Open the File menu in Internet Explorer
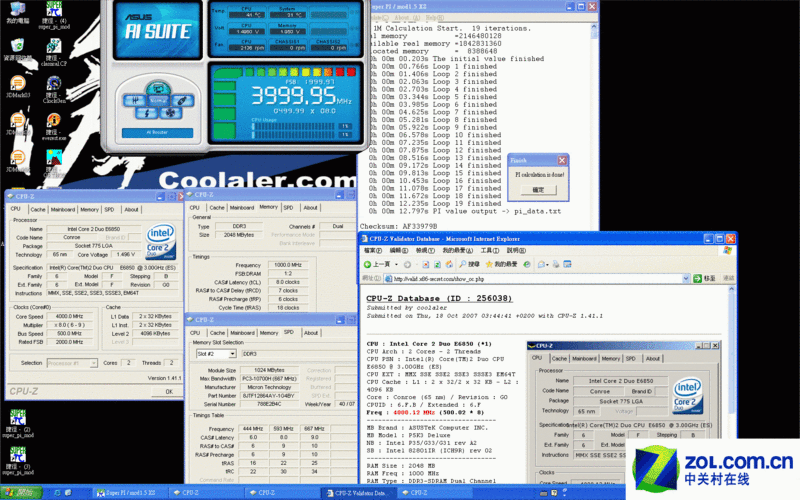800x500 pixels. click(x=371, y=251)
